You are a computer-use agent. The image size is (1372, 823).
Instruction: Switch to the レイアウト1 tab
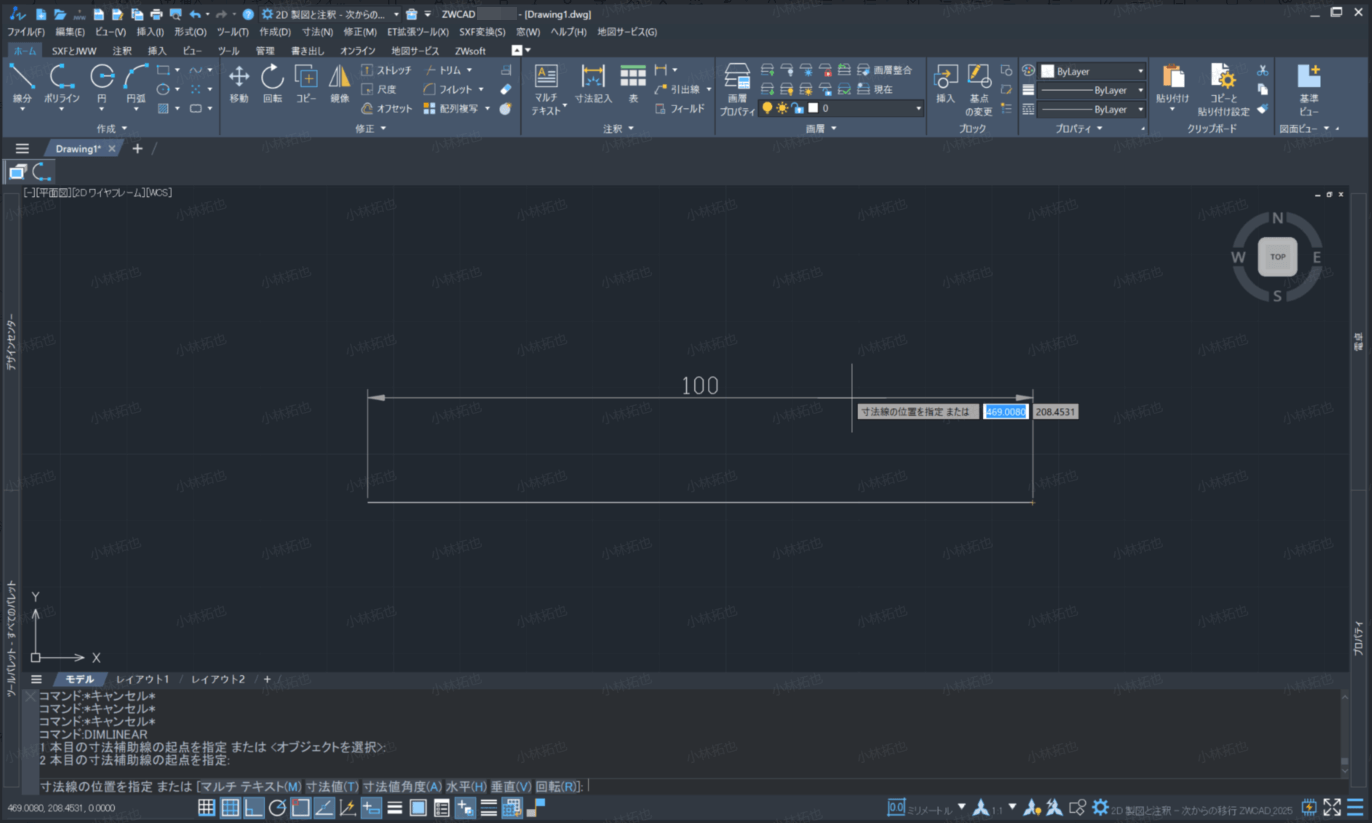(143, 679)
